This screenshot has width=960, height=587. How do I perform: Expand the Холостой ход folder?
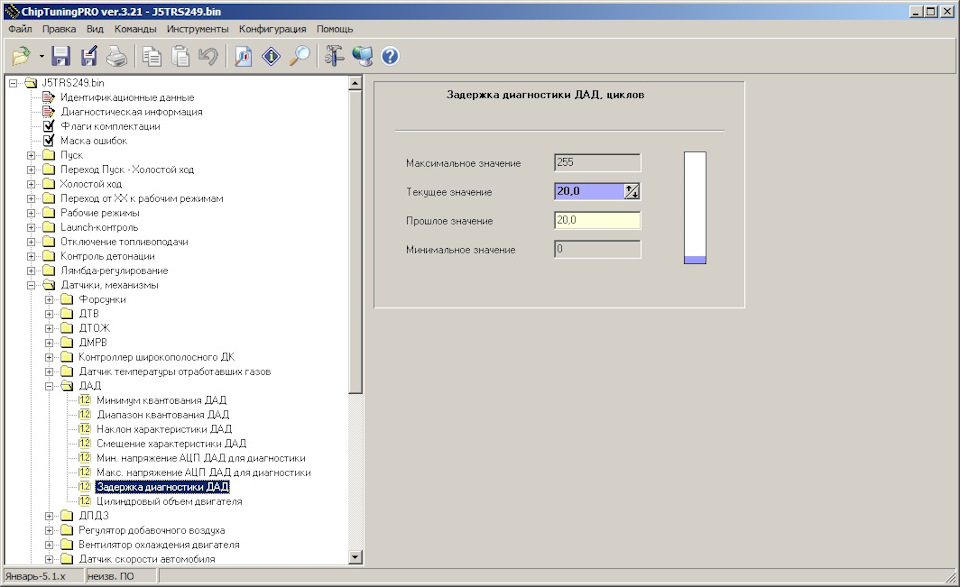coord(31,184)
